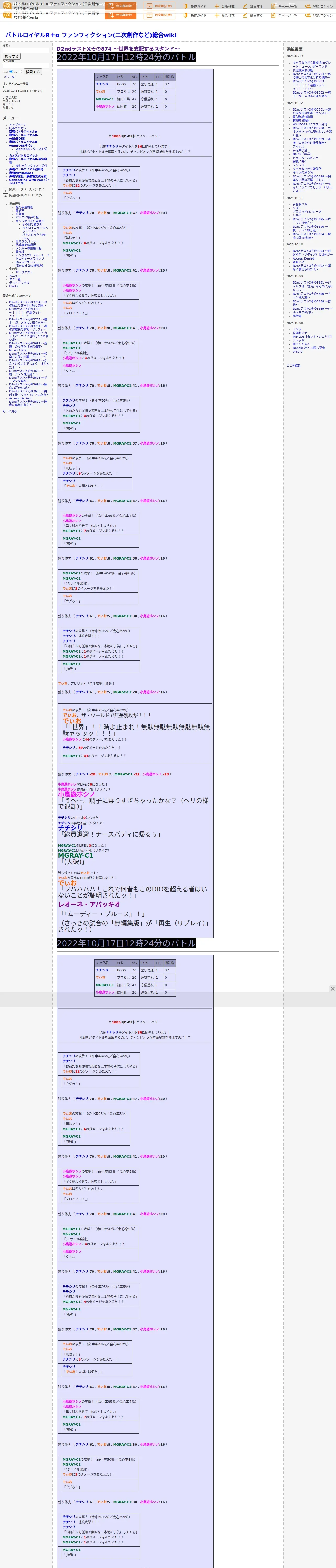This screenshot has height=1568, width=336.
Task: Open バトロイ駄弁り板 link
Action: [x=27, y=217]
